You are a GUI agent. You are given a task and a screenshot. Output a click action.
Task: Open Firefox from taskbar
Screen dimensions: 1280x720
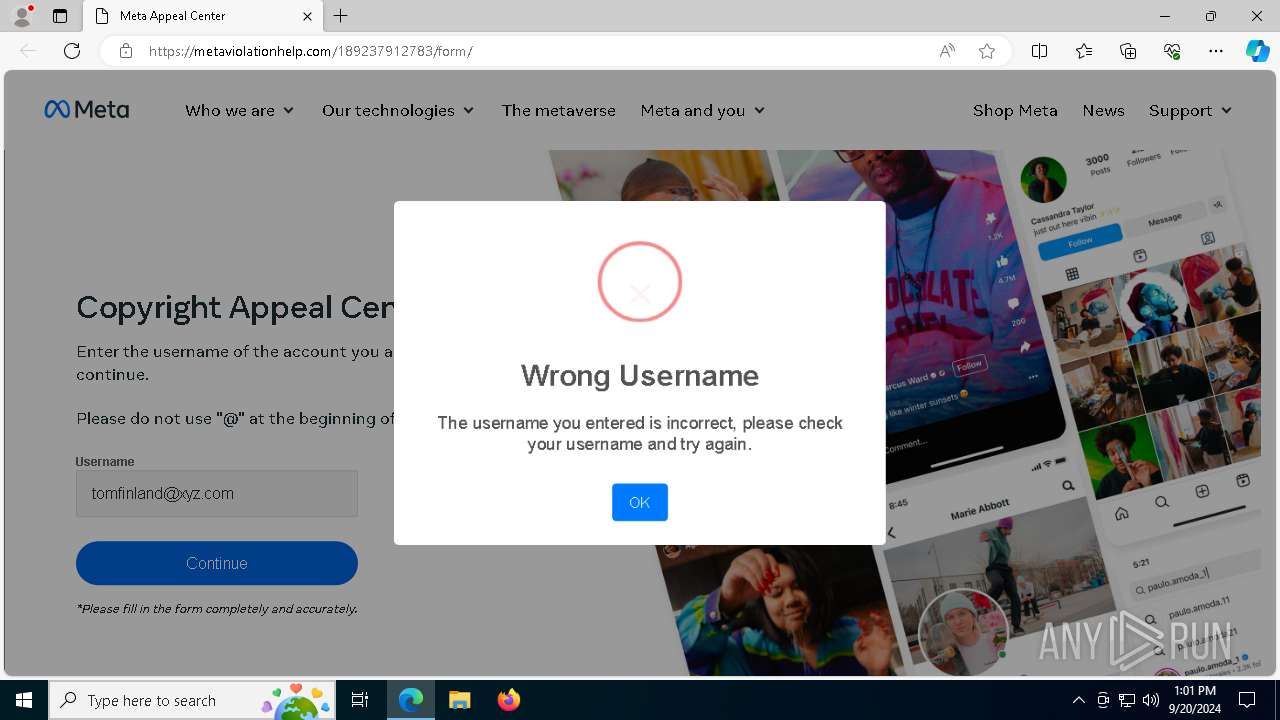pos(508,700)
